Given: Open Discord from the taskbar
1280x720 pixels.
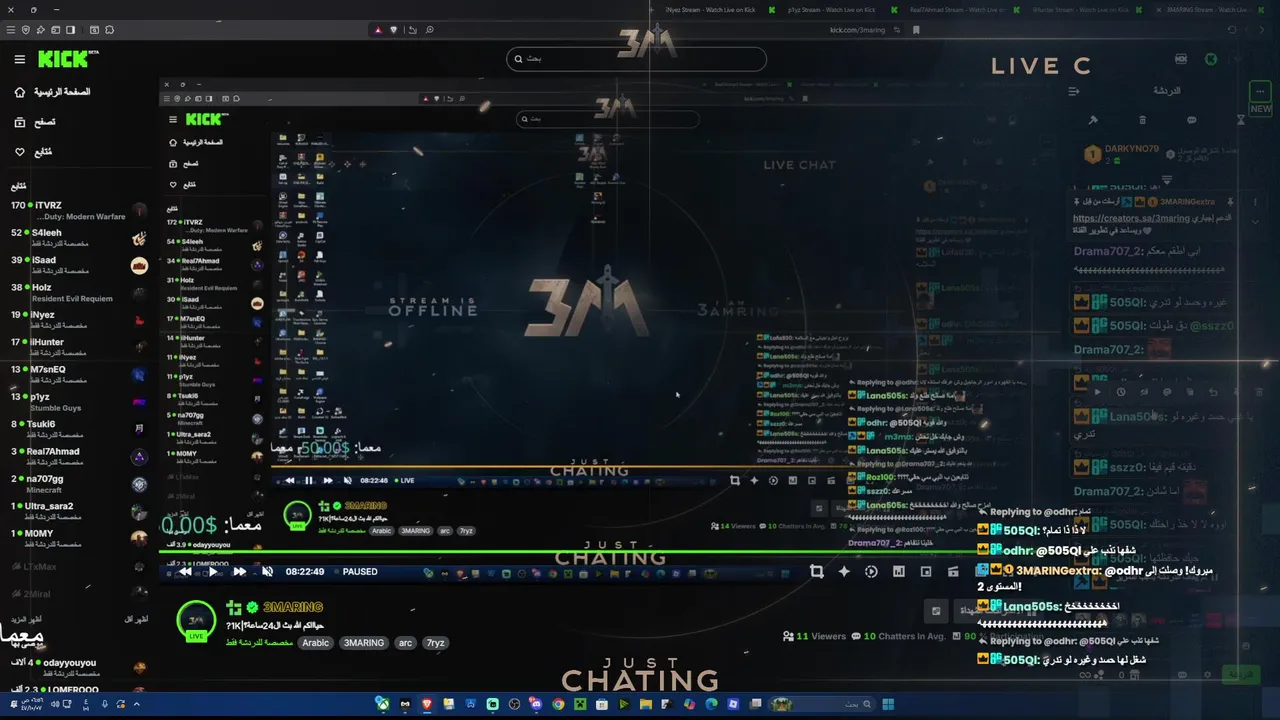Looking at the screenshot, I should coord(536,704).
